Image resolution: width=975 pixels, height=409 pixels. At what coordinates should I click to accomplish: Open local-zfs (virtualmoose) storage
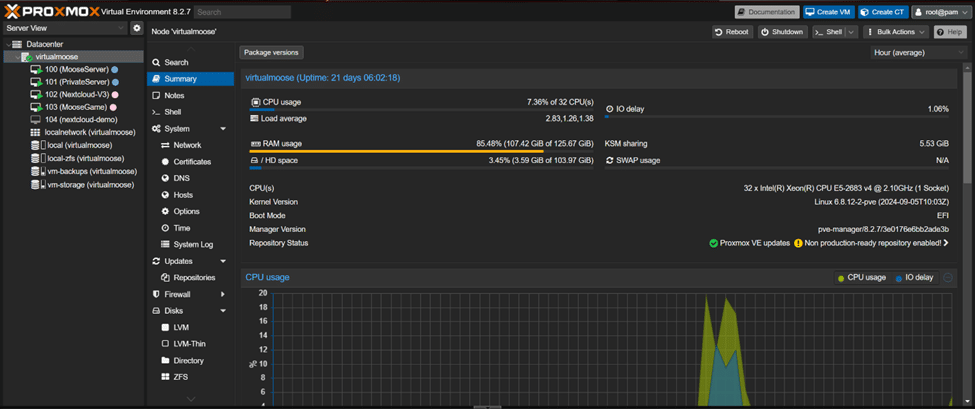[86, 159]
